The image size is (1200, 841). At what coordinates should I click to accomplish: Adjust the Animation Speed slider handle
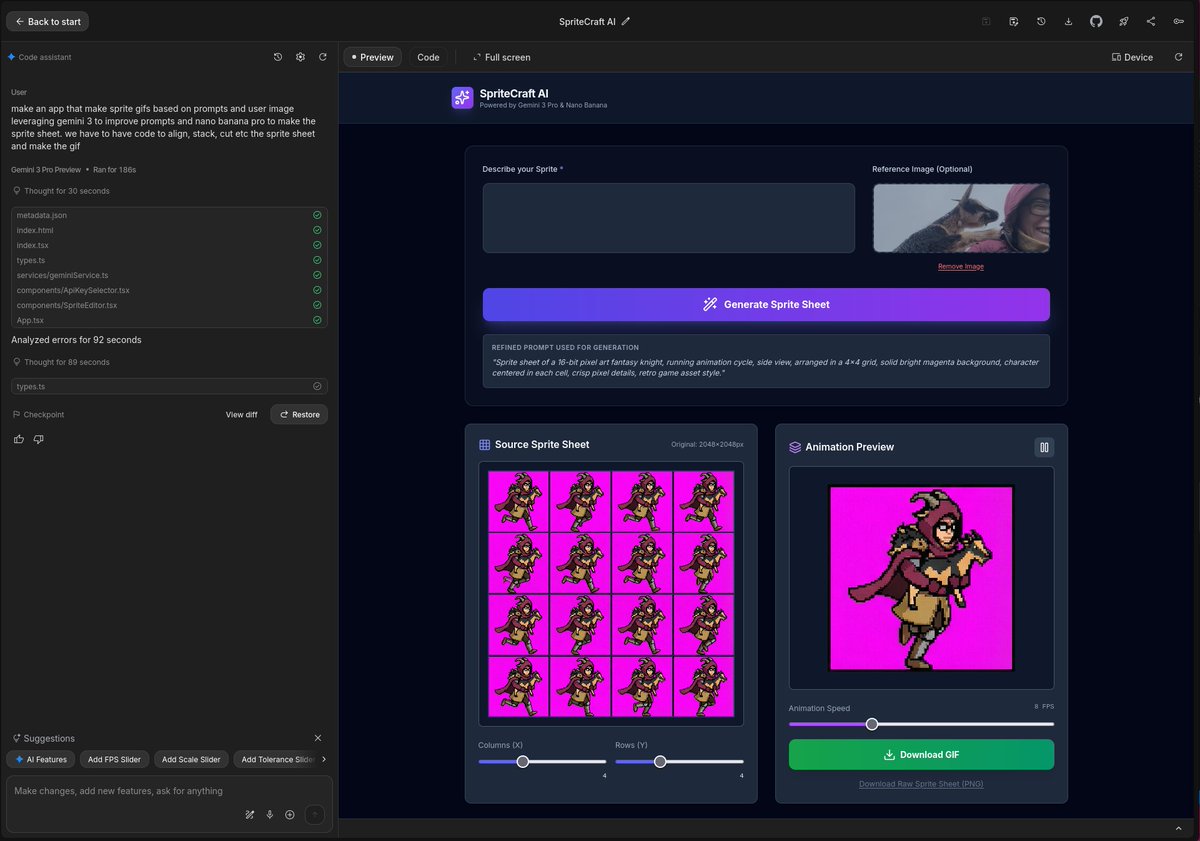pos(872,724)
